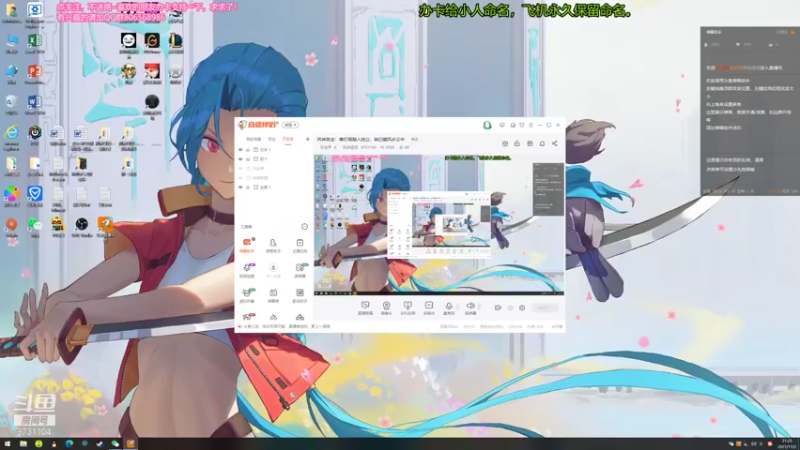Open the room manager assistant tool
Image resolution: width=800 pixels, height=450 pixels.
click(273, 245)
